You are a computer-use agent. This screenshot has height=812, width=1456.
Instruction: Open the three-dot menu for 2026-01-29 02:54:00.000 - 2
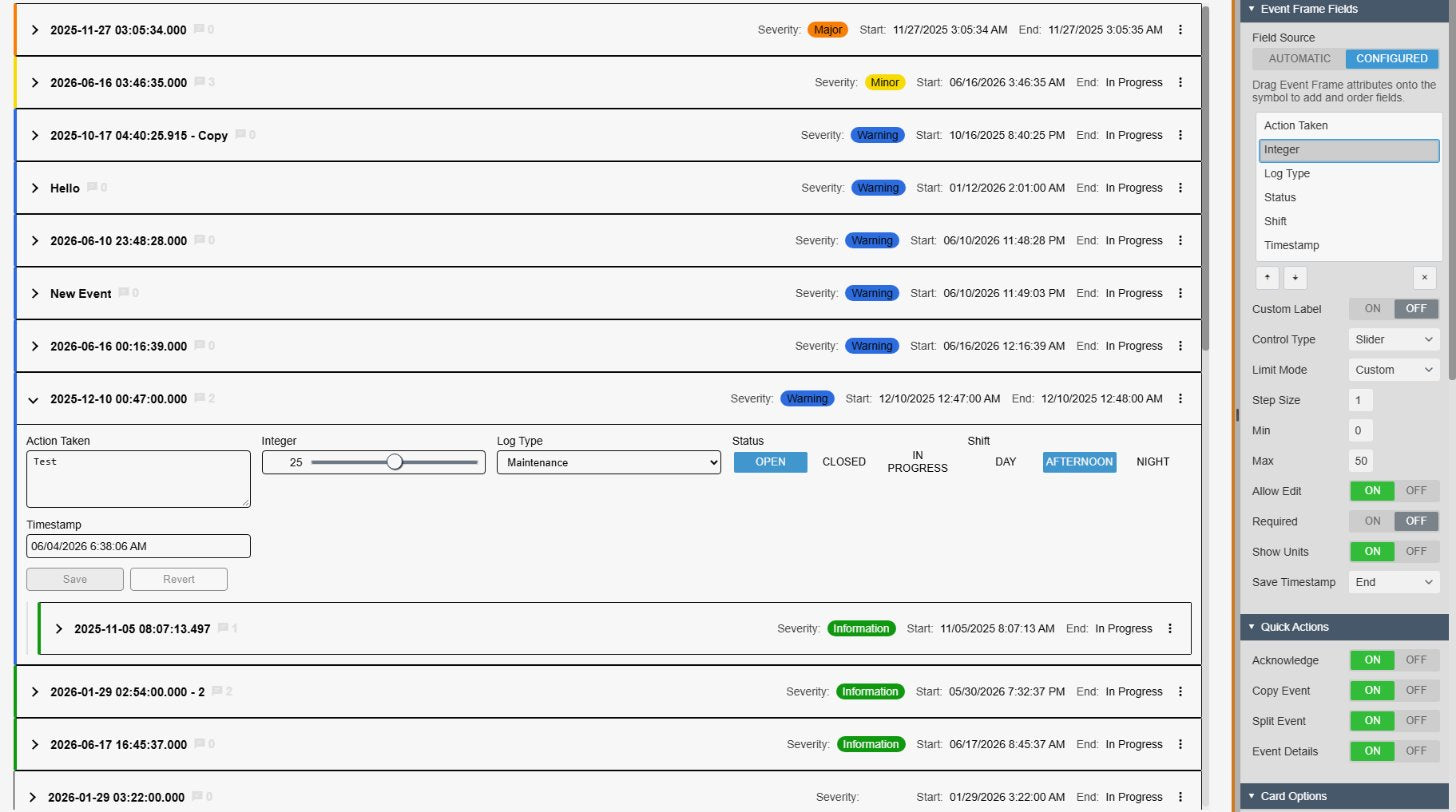pos(1180,692)
